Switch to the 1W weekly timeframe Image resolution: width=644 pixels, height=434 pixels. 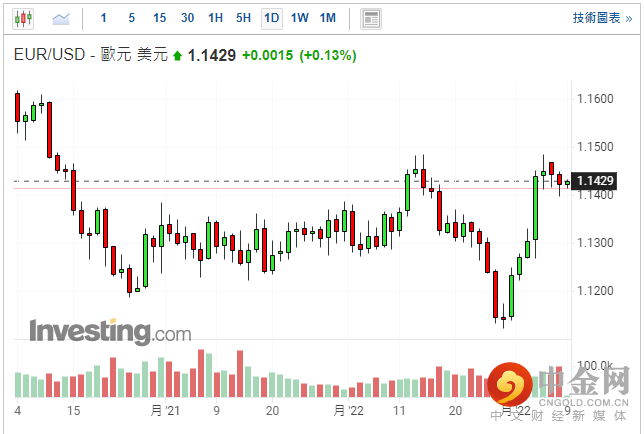point(300,18)
